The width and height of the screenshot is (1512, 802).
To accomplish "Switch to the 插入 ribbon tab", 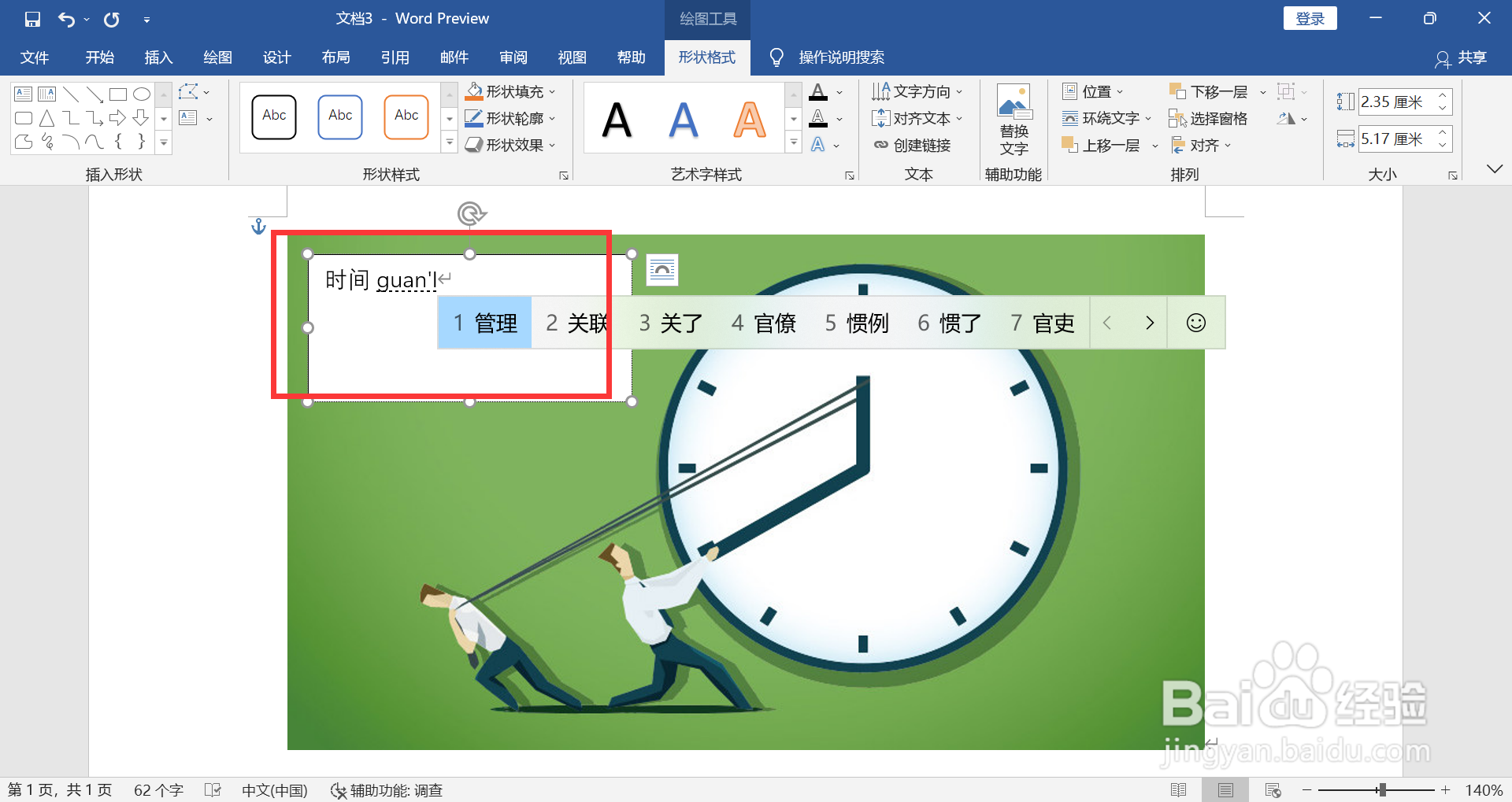I will (x=157, y=57).
